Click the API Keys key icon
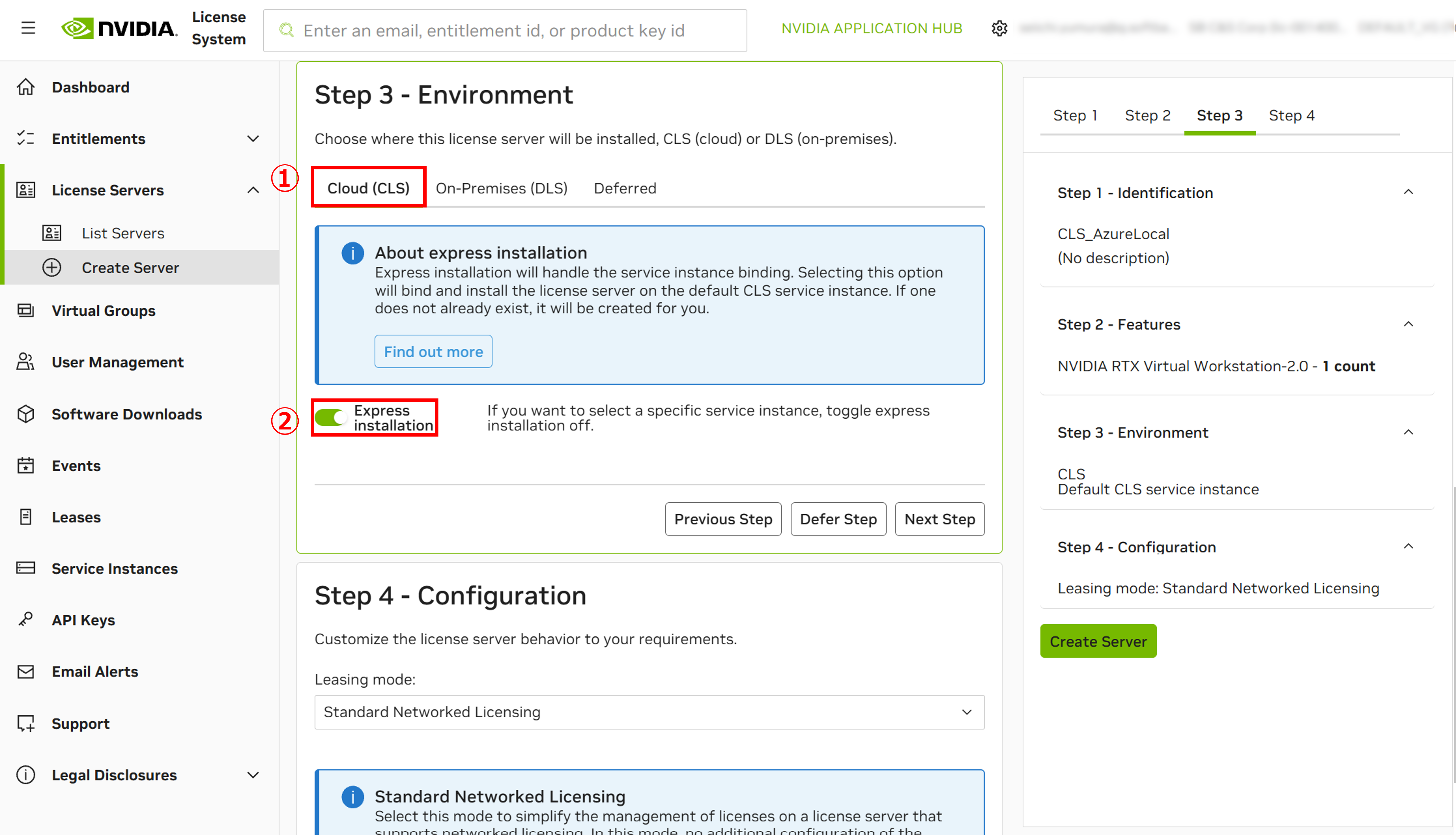The image size is (1456, 835). 26,619
